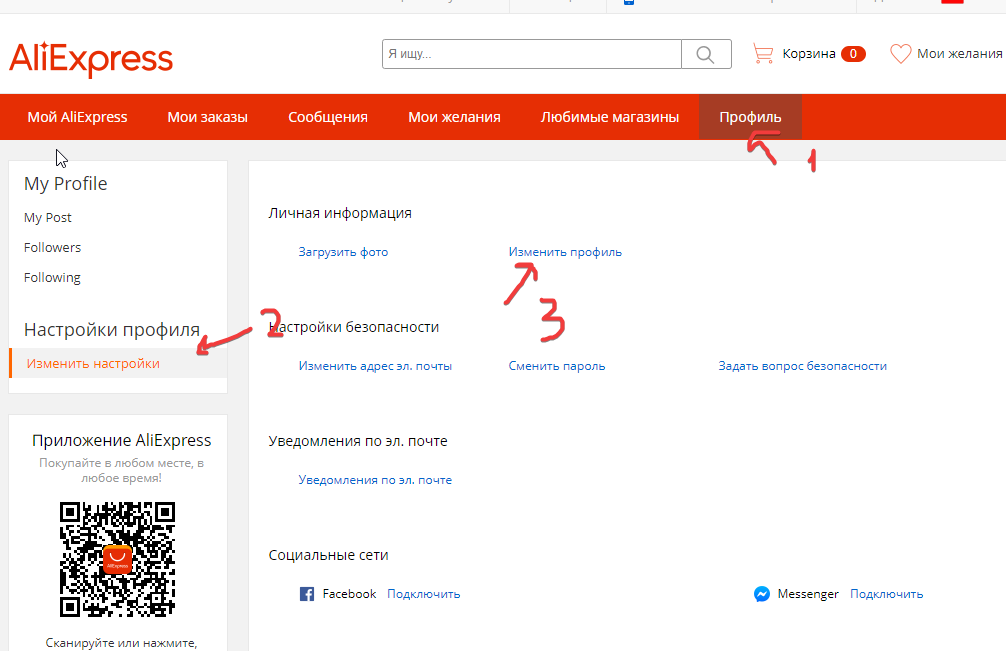Image resolution: width=1006 pixels, height=651 pixels.
Task: Select the 'Профиль' tab
Action: tap(750, 117)
